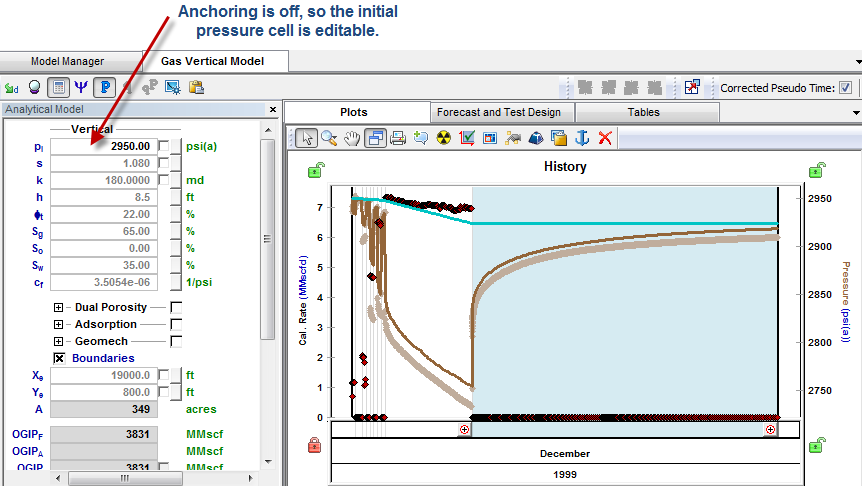Select the pan hand tool
Viewport: 862px width, 491px height.
click(351, 138)
